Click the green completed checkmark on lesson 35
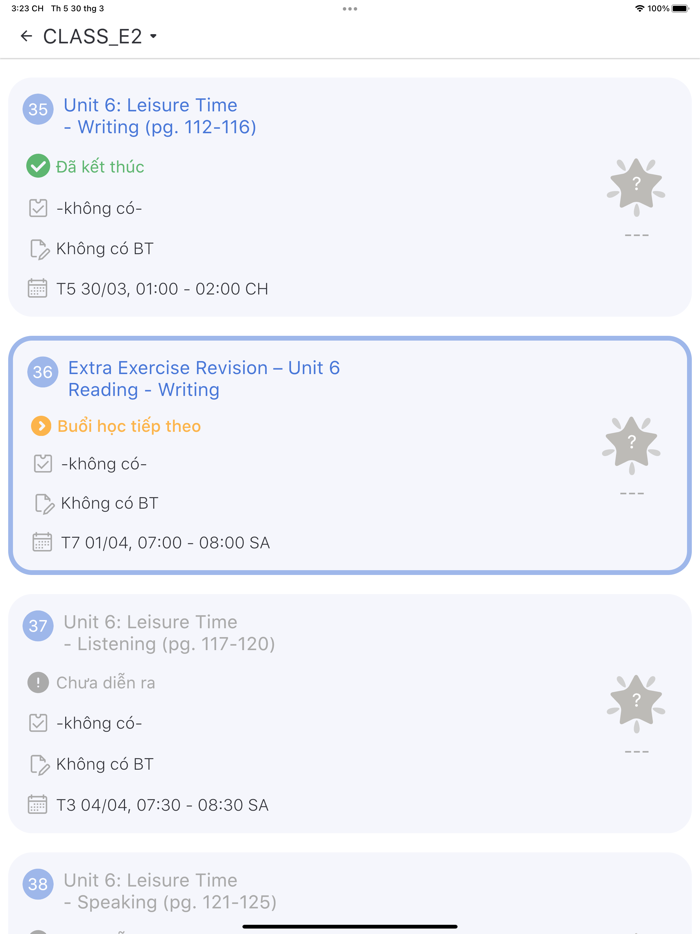The image size is (700, 934). pyautogui.click(x=38, y=166)
